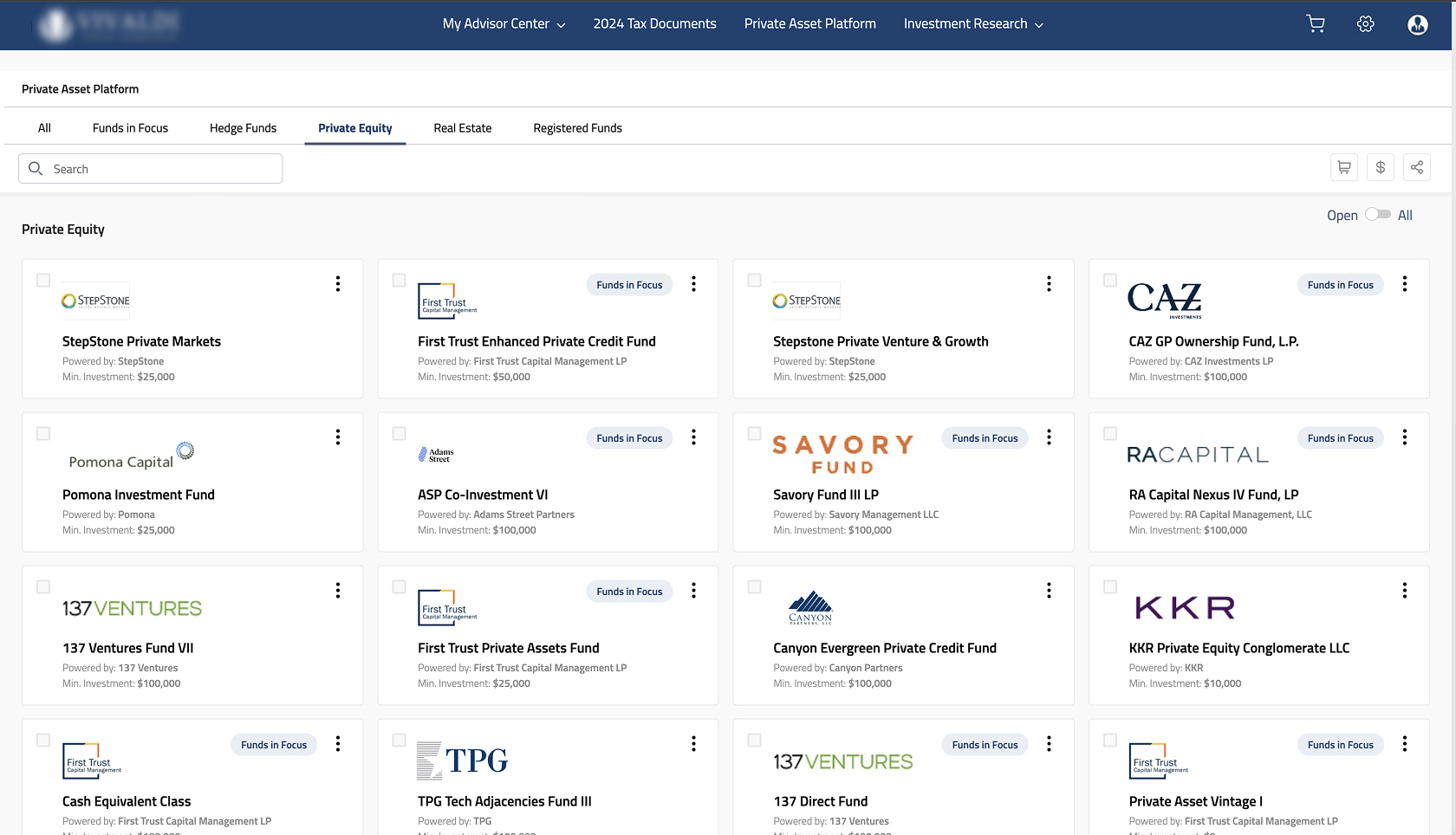The width and height of the screenshot is (1456, 835).
Task: Open the shopping cart in the top navigation
Action: click(1316, 24)
